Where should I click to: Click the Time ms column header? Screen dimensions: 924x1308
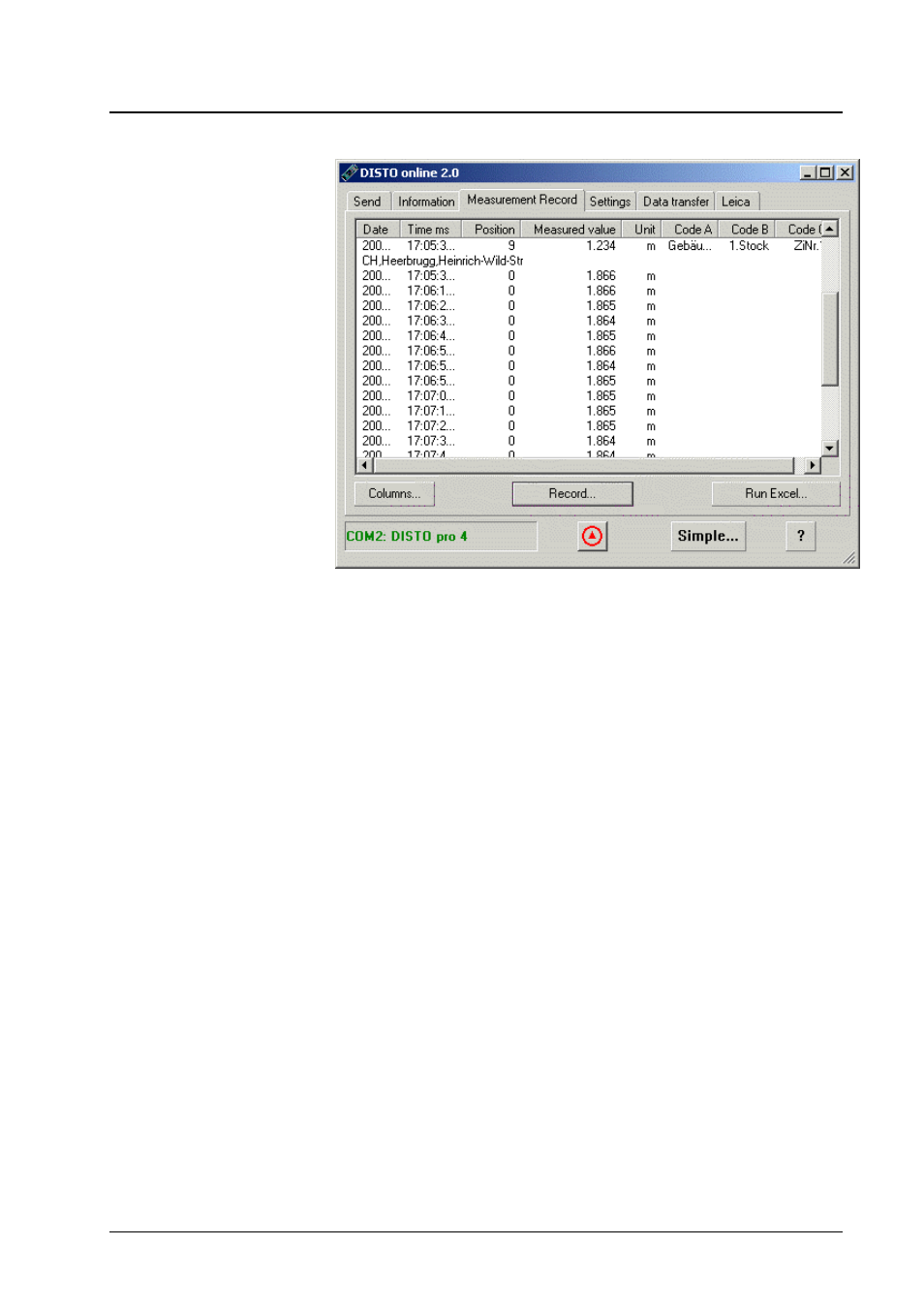tap(430, 230)
